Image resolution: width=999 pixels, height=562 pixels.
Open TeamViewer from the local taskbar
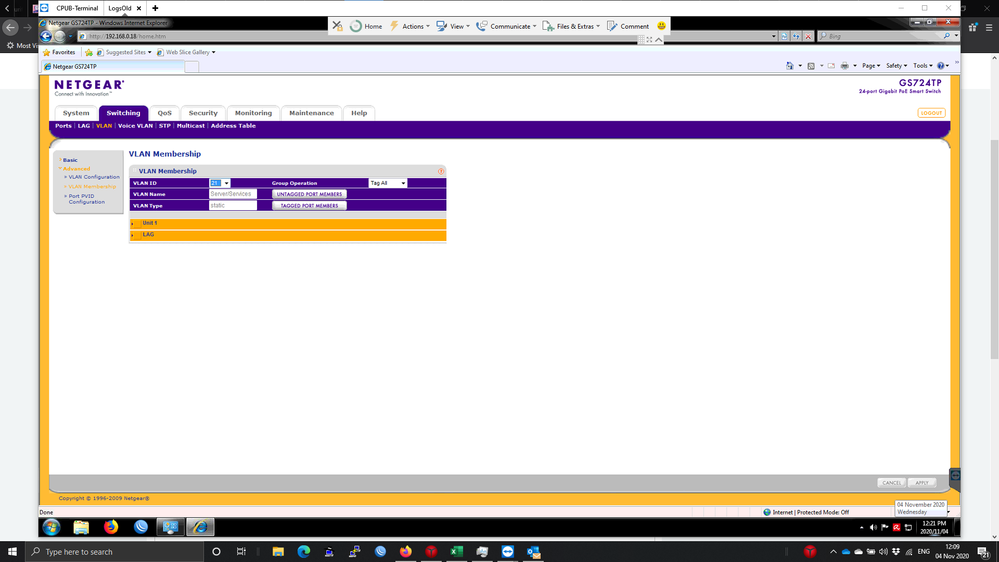507,551
